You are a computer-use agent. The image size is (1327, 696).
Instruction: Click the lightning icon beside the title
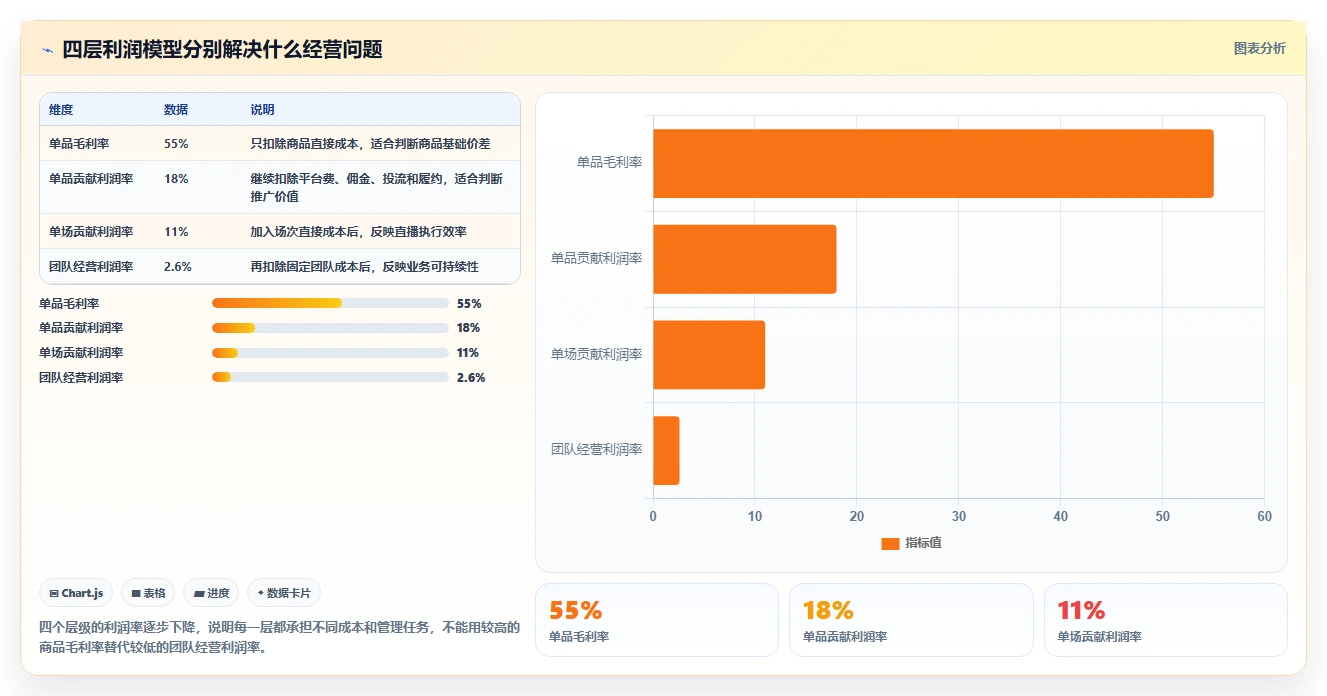[x=47, y=50]
